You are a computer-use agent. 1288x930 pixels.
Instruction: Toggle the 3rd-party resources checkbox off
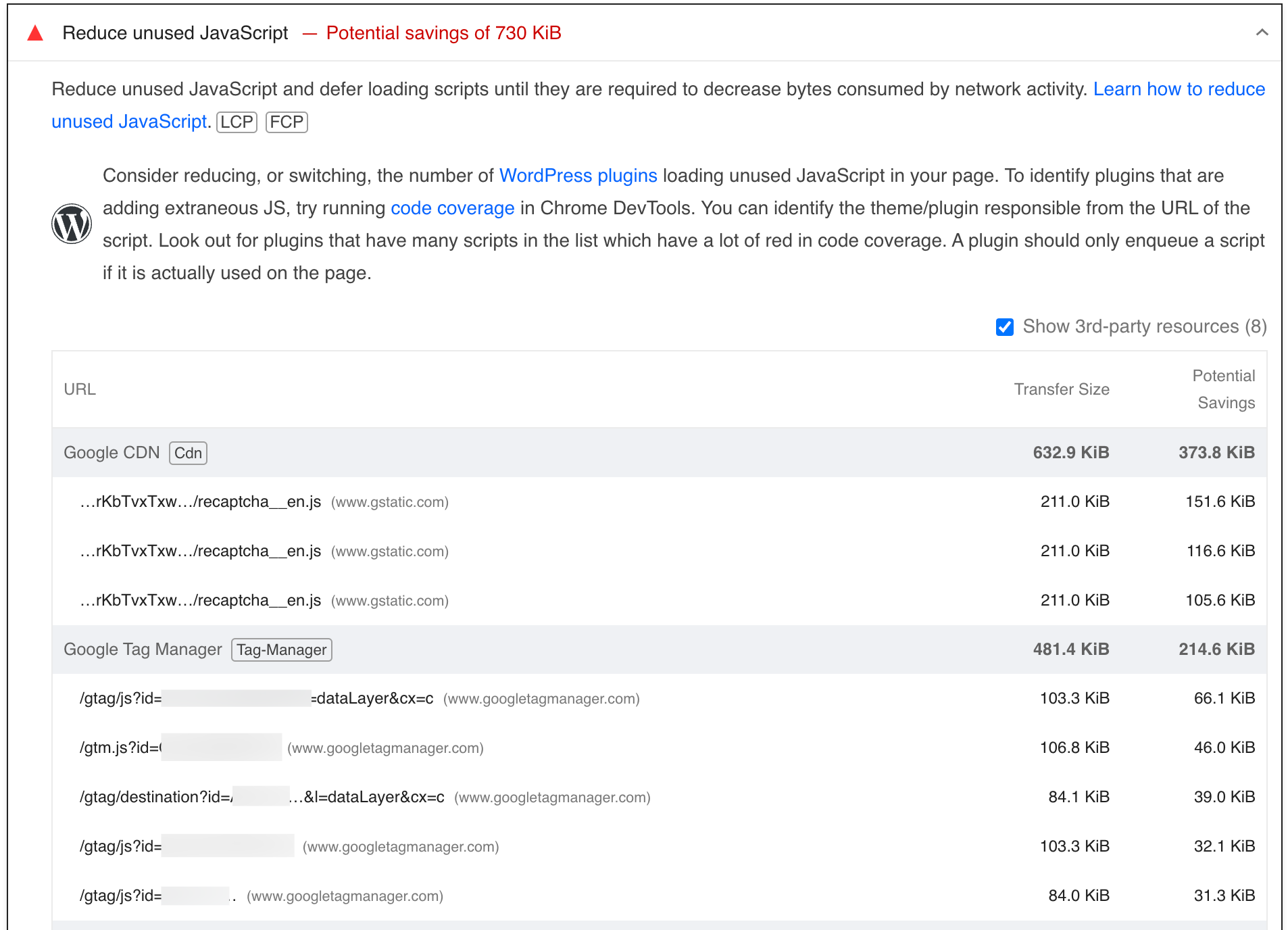[x=1004, y=326]
